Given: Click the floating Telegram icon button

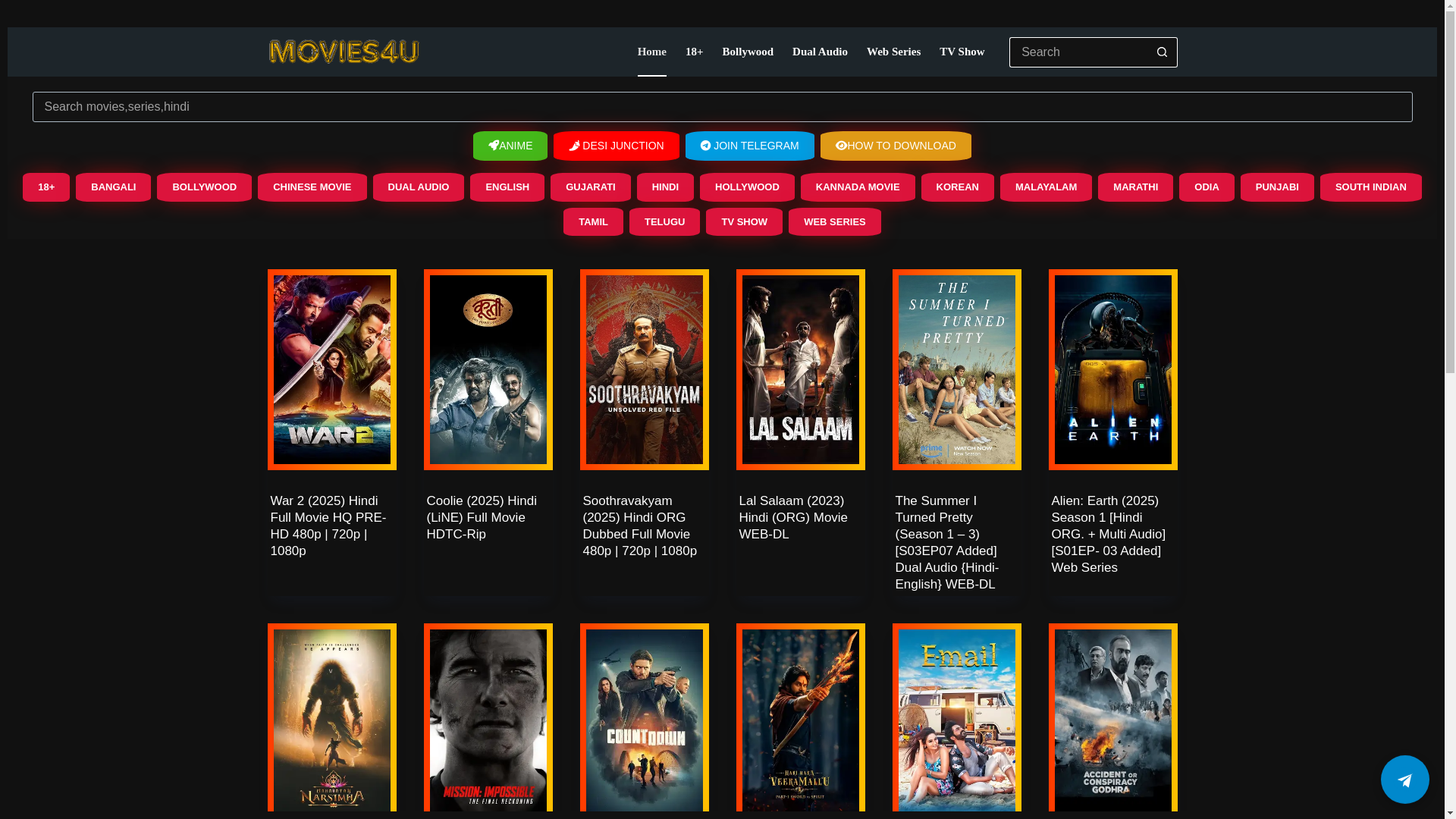Looking at the screenshot, I should [1404, 779].
